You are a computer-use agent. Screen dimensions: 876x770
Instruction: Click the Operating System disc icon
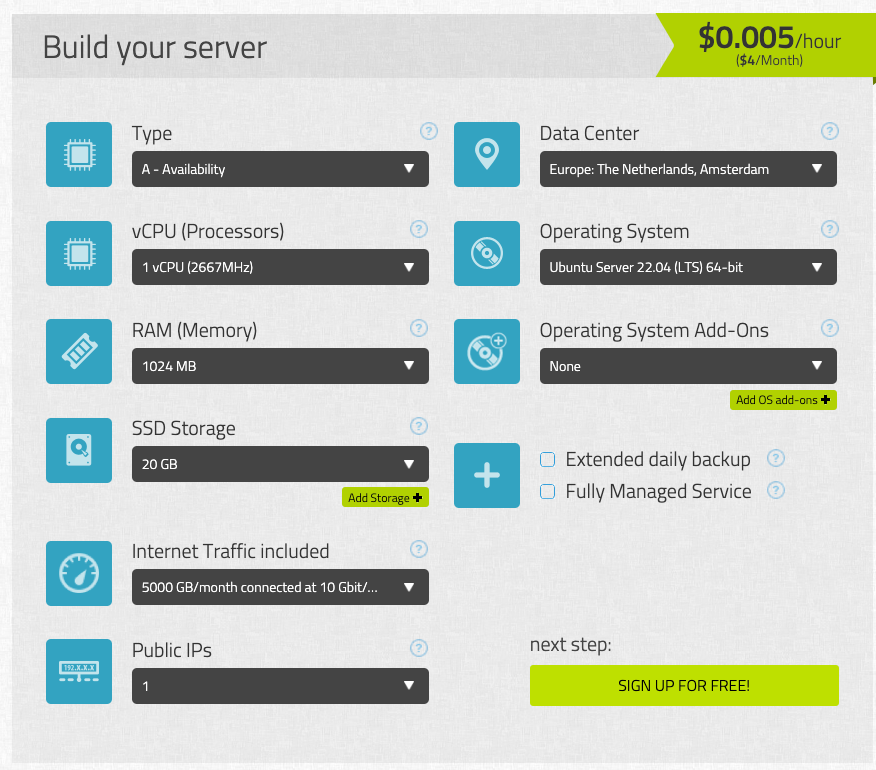[x=487, y=253]
